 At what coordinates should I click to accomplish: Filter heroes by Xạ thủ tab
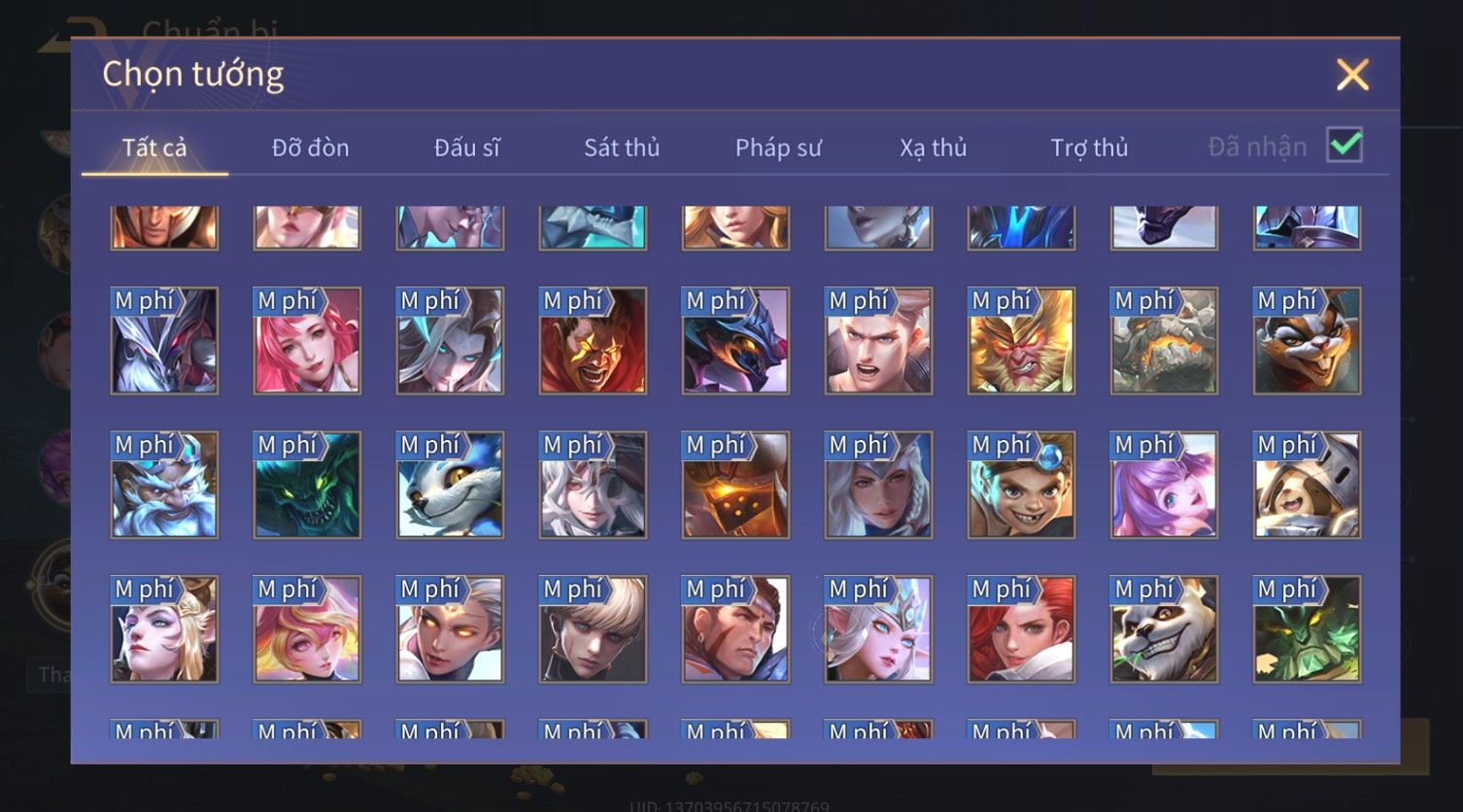point(933,148)
